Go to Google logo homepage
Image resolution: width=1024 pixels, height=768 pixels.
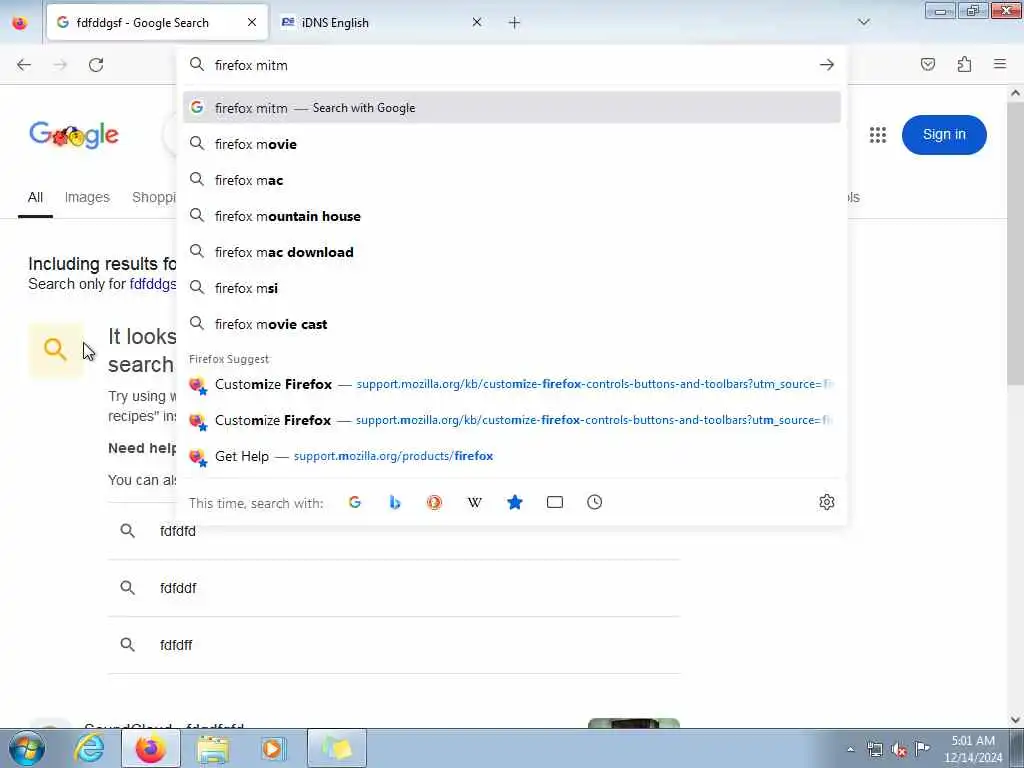click(x=74, y=135)
